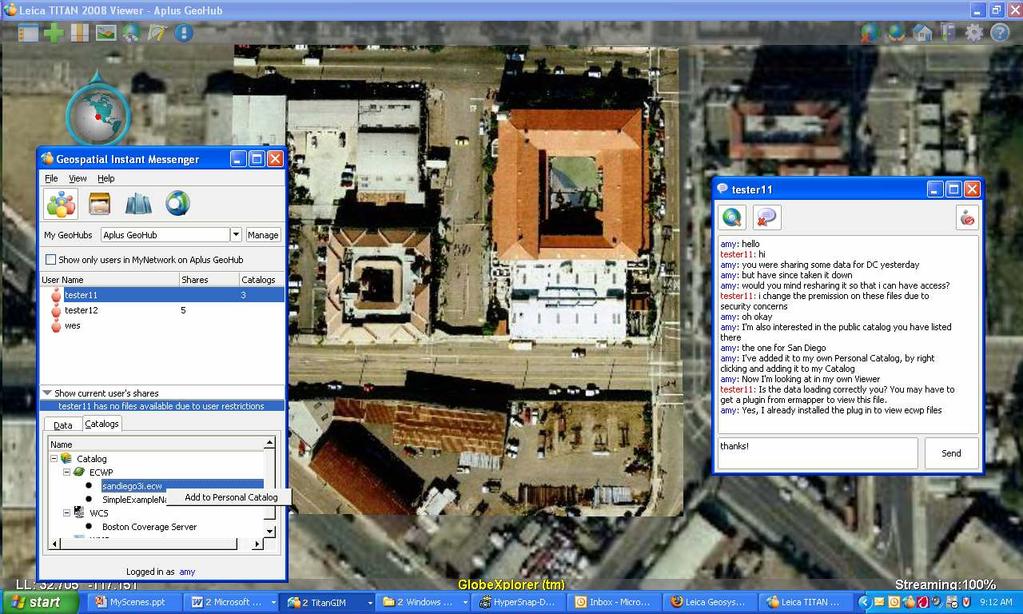Select sandiego3i.ecw catalog entry
The width and height of the screenshot is (1023, 614).
click(x=132, y=486)
